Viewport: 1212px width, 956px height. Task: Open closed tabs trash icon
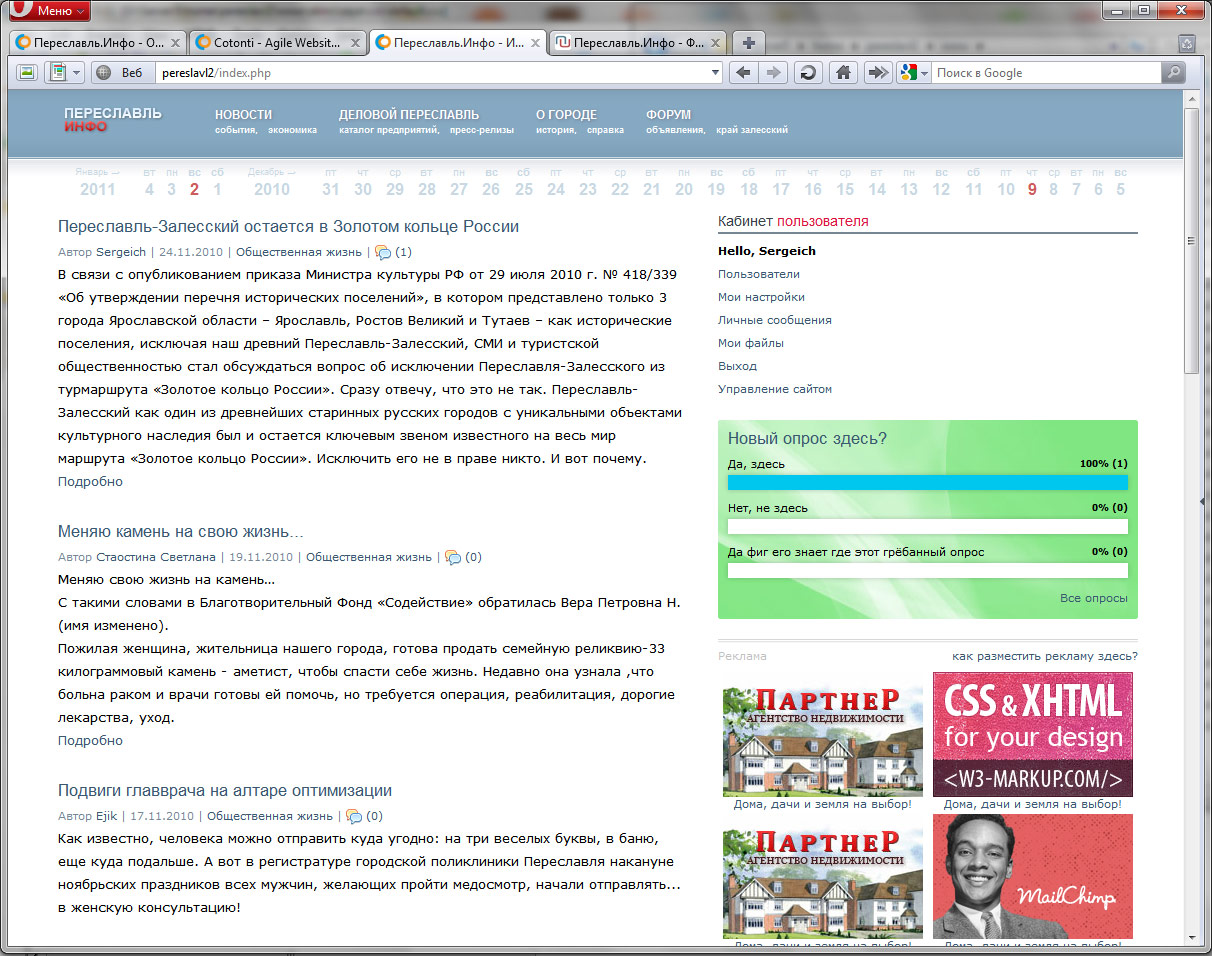point(1186,43)
